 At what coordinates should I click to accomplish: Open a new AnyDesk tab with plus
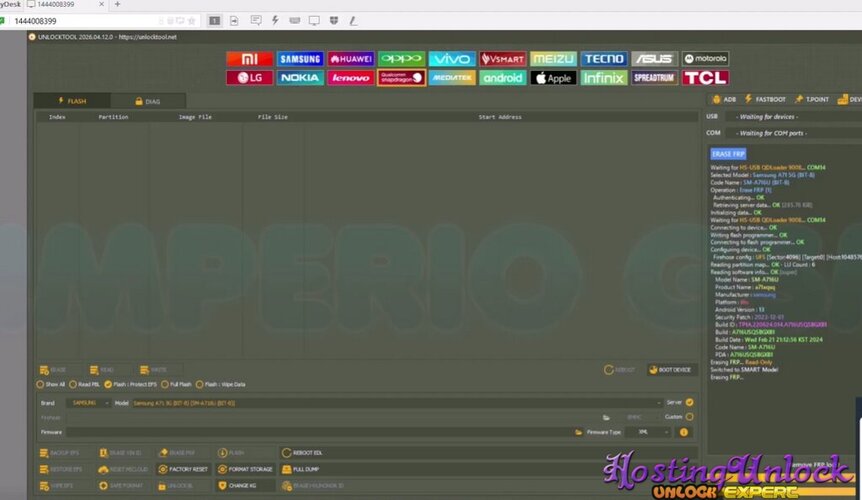click(117, 4)
